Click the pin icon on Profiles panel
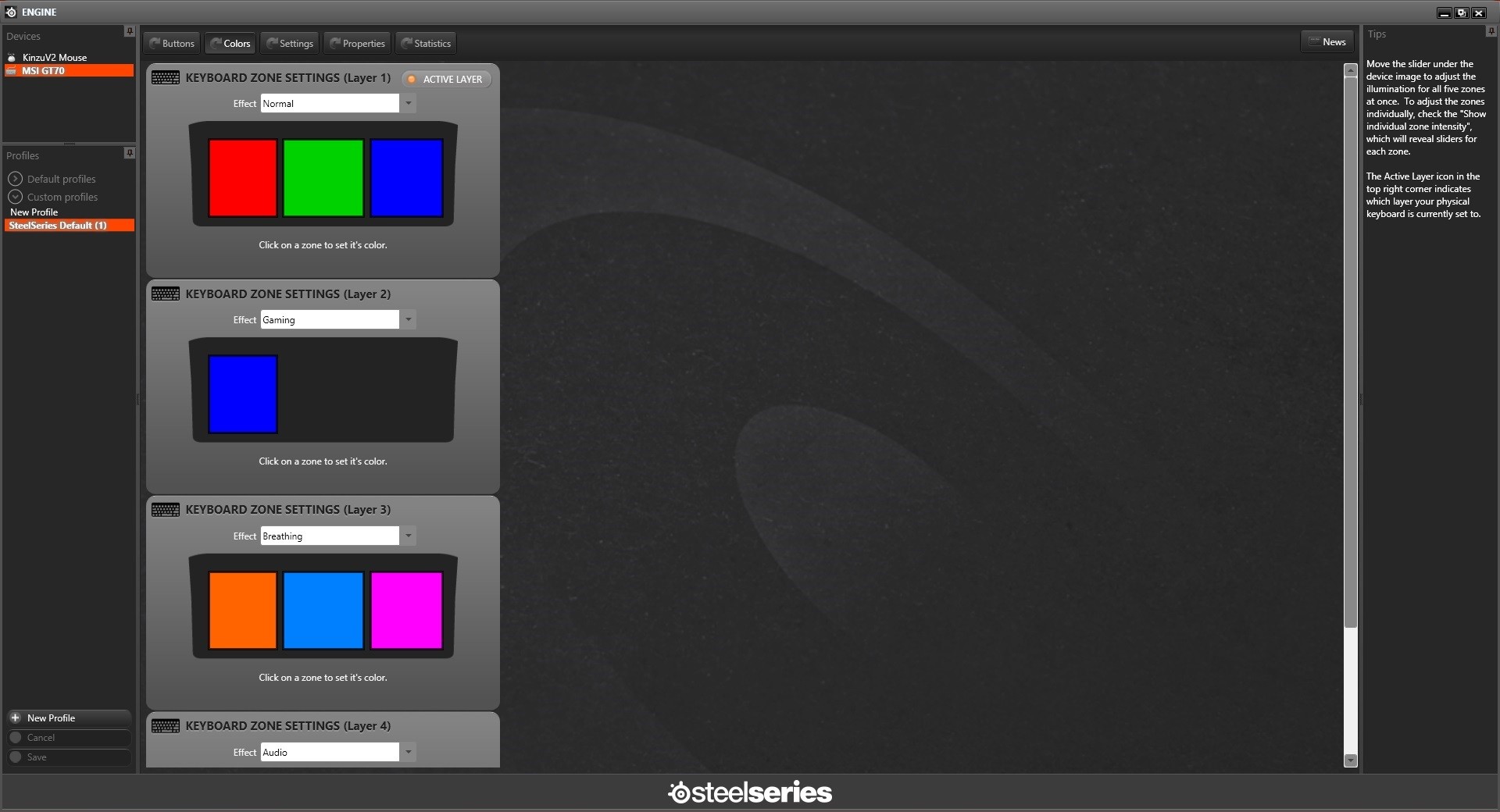1500x812 pixels. pos(130,152)
